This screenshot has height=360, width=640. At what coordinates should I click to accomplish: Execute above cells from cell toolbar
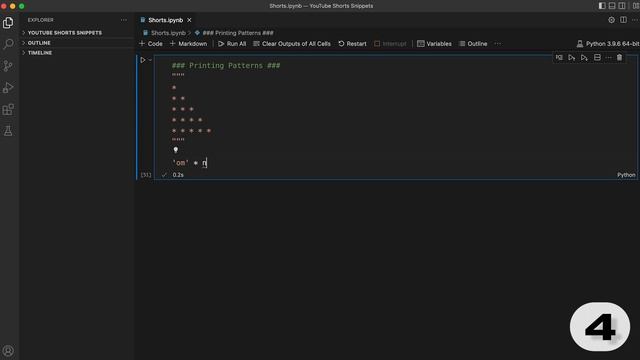[571, 58]
